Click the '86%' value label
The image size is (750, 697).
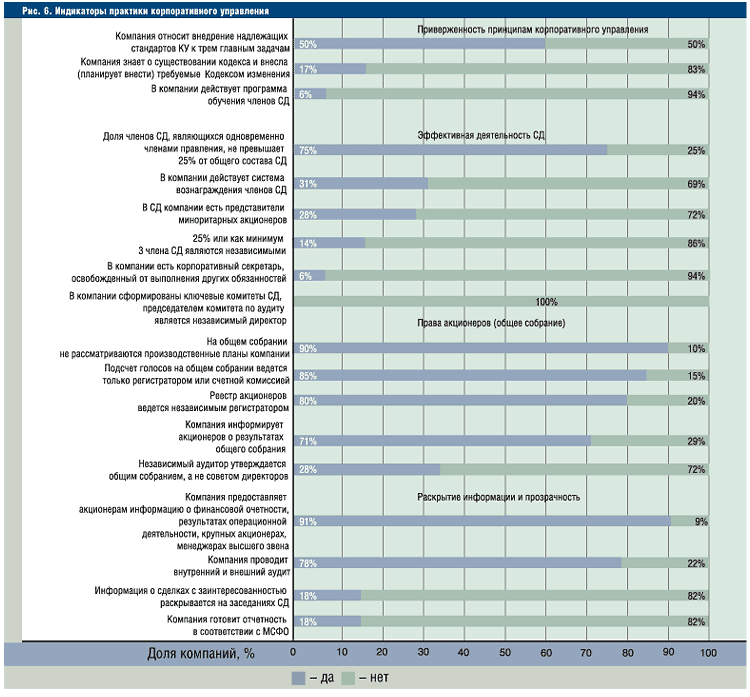696,243
